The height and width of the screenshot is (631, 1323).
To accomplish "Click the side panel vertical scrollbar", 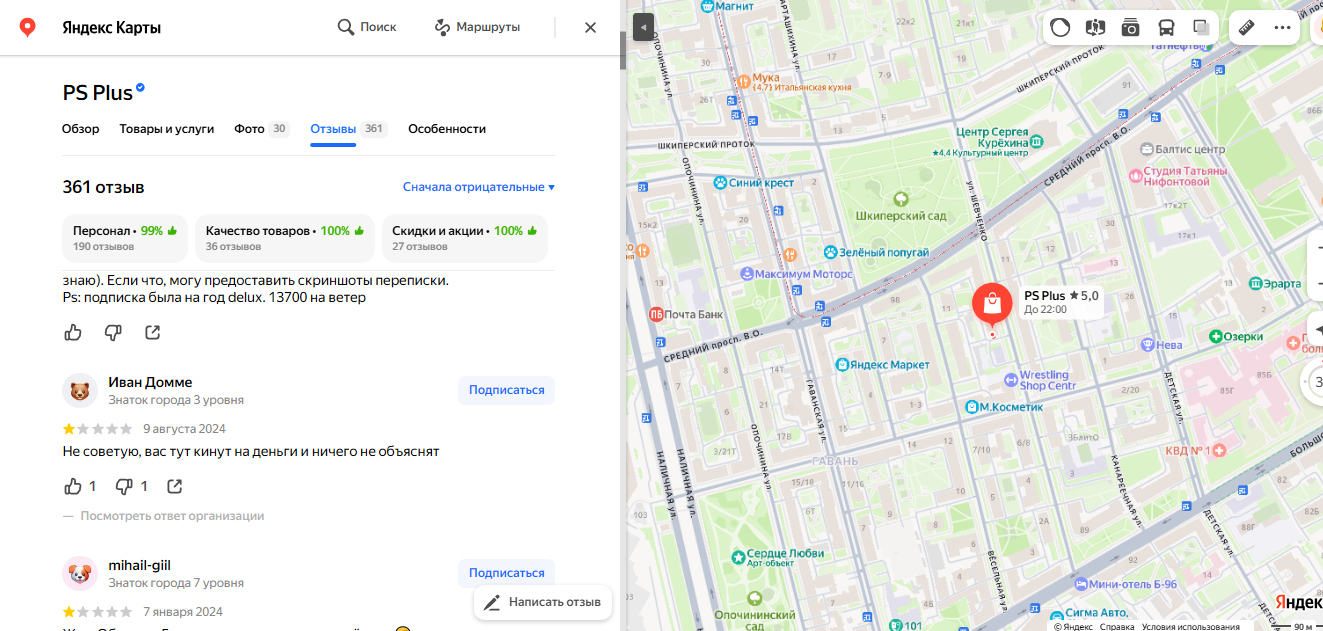I will click(x=623, y=51).
